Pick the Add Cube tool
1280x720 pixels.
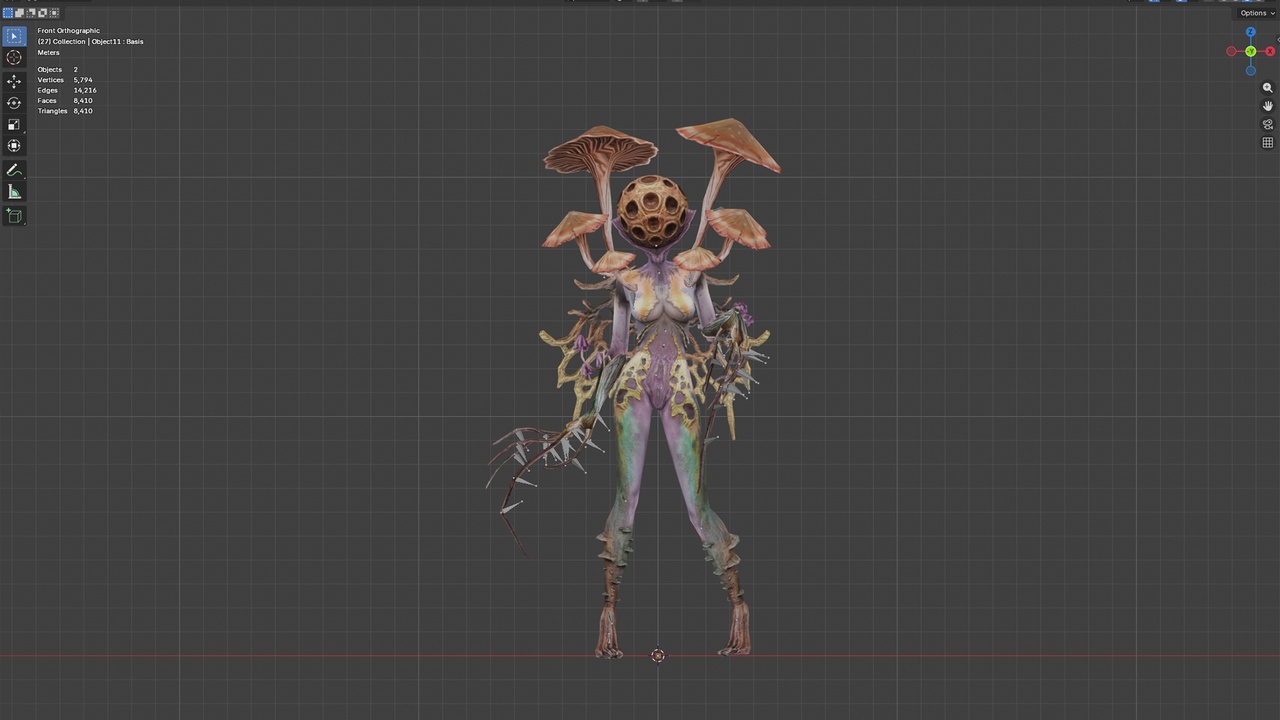point(14,216)
